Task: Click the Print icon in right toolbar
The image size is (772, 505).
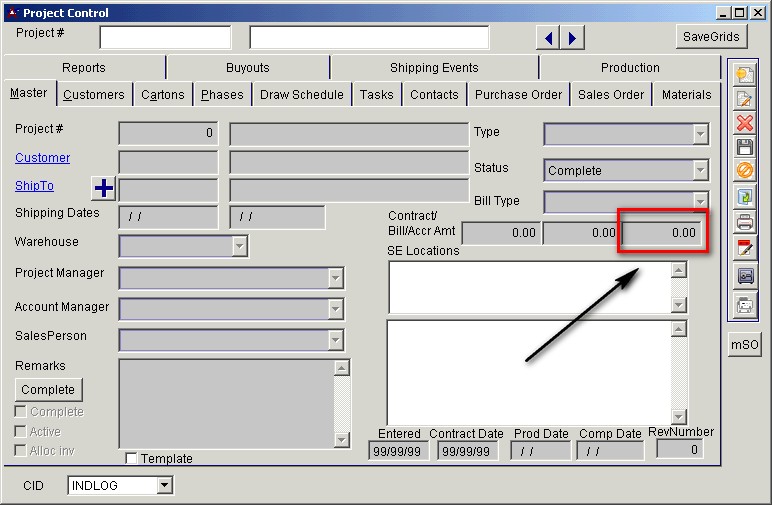Action: click(x=744, y=222)
